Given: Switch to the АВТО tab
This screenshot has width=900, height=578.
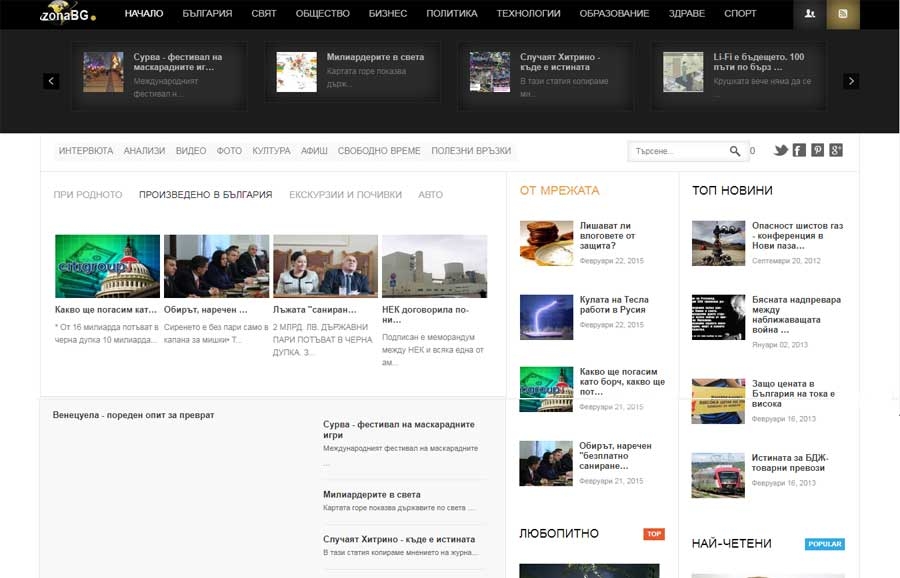Looking at the screenshot, I should tap(430, 195).
